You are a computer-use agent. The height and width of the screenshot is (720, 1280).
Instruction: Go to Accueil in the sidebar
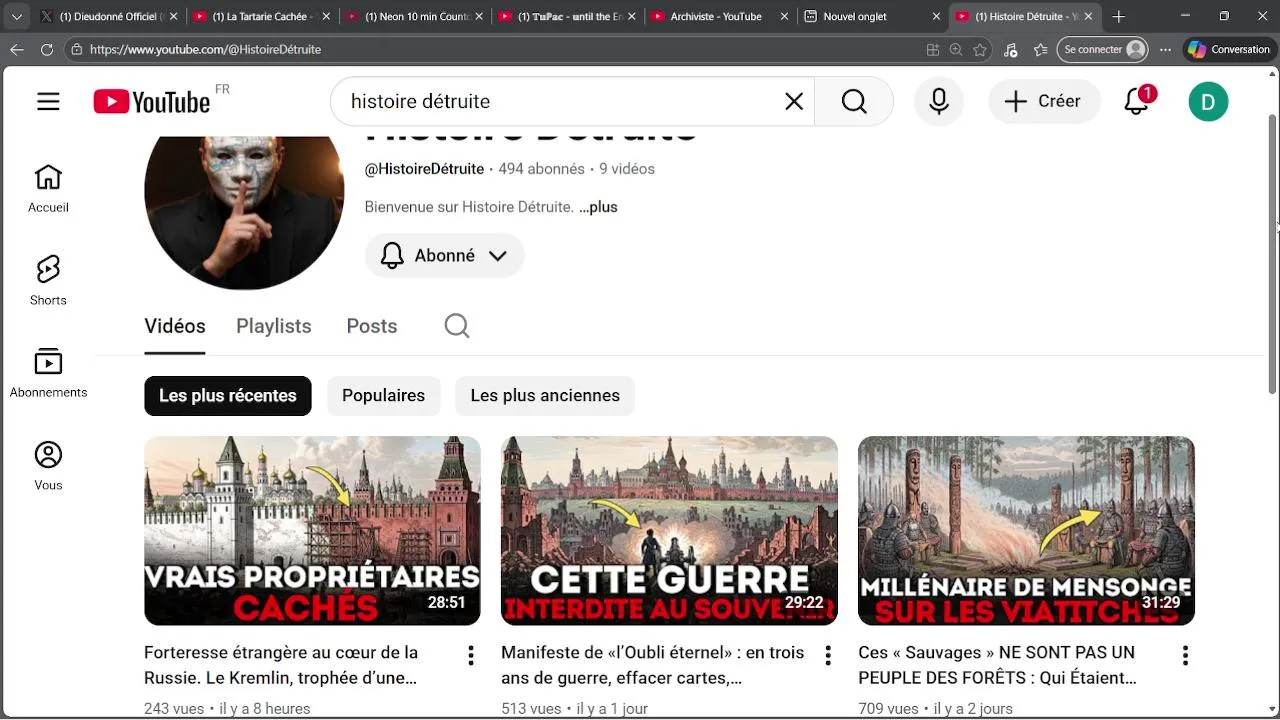point(48,189)
